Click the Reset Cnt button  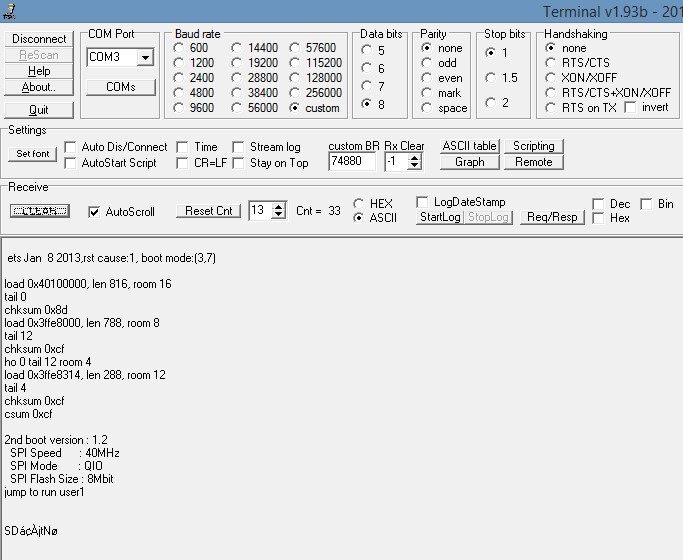[209, 211]
